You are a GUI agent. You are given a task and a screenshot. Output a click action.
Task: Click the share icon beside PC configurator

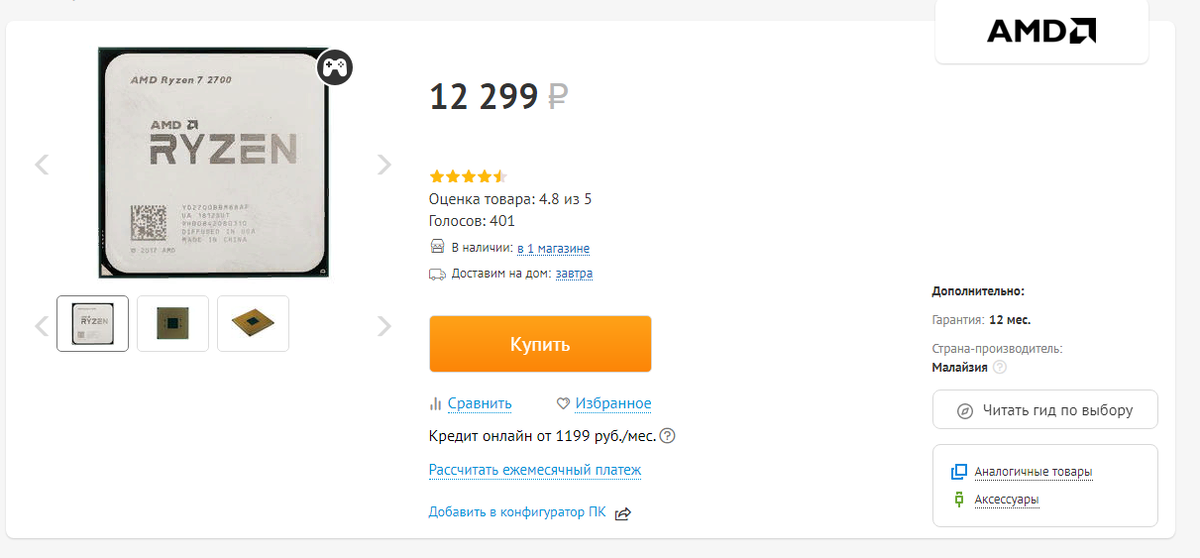(623, 513)
